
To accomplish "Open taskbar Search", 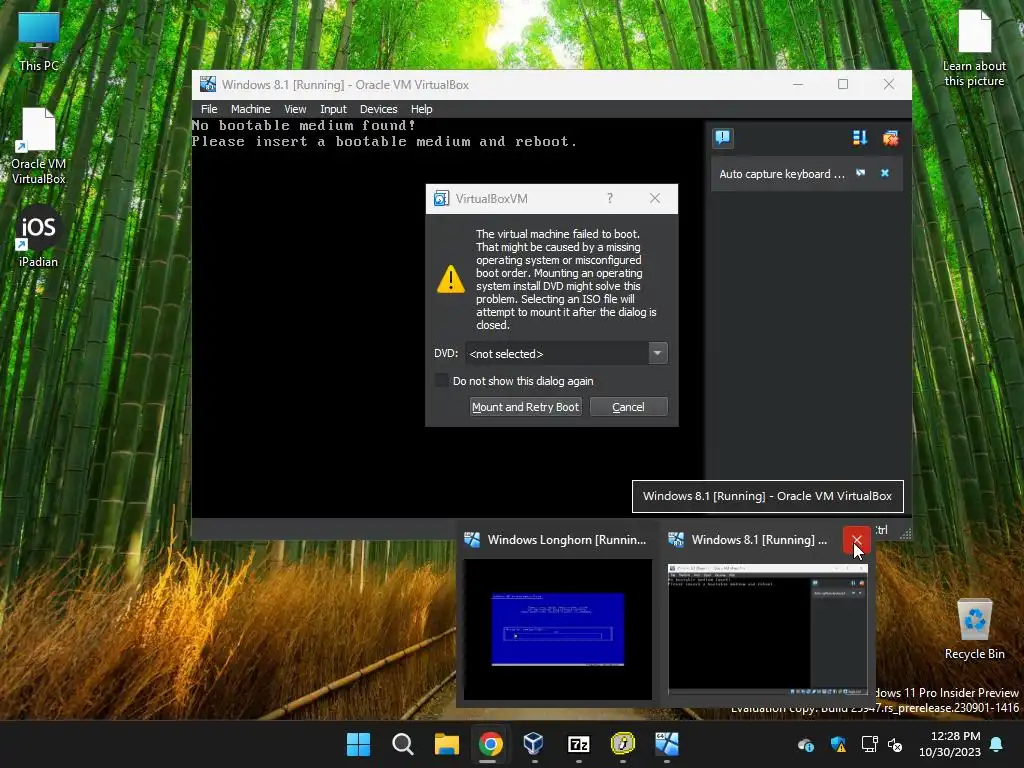I will click(x=403, y=744).
